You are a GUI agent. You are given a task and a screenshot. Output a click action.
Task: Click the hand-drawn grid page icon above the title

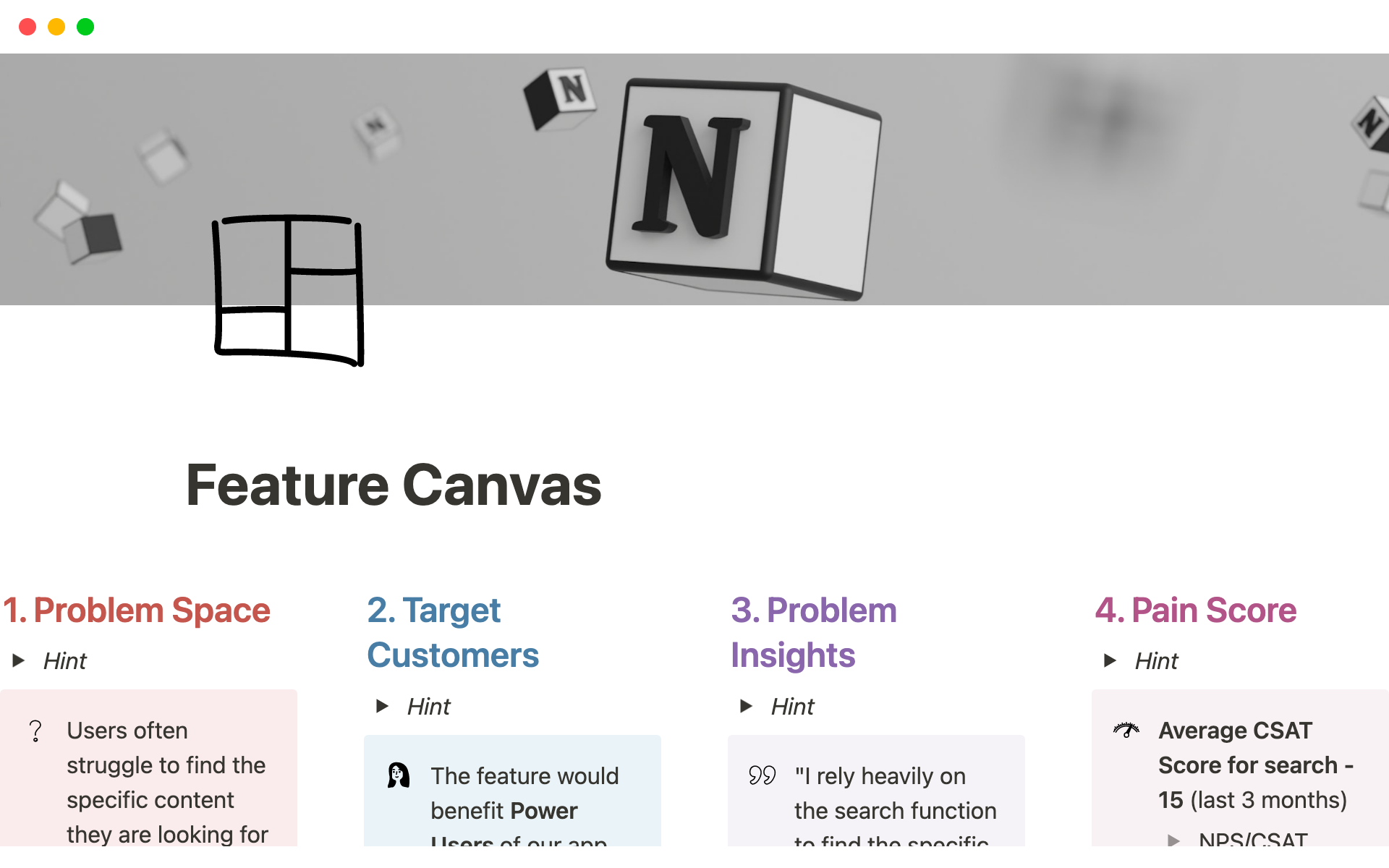point(289,291)
